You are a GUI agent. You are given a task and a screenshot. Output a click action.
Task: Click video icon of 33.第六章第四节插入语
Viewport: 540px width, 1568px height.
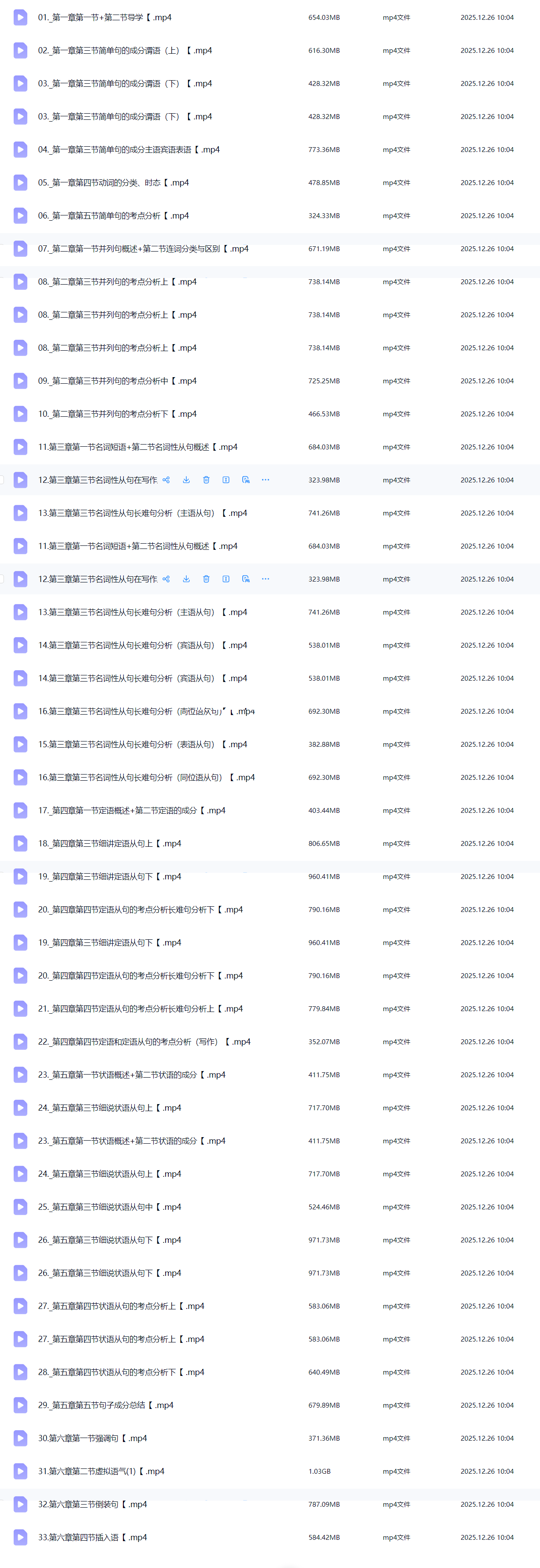click(20, 1537)
